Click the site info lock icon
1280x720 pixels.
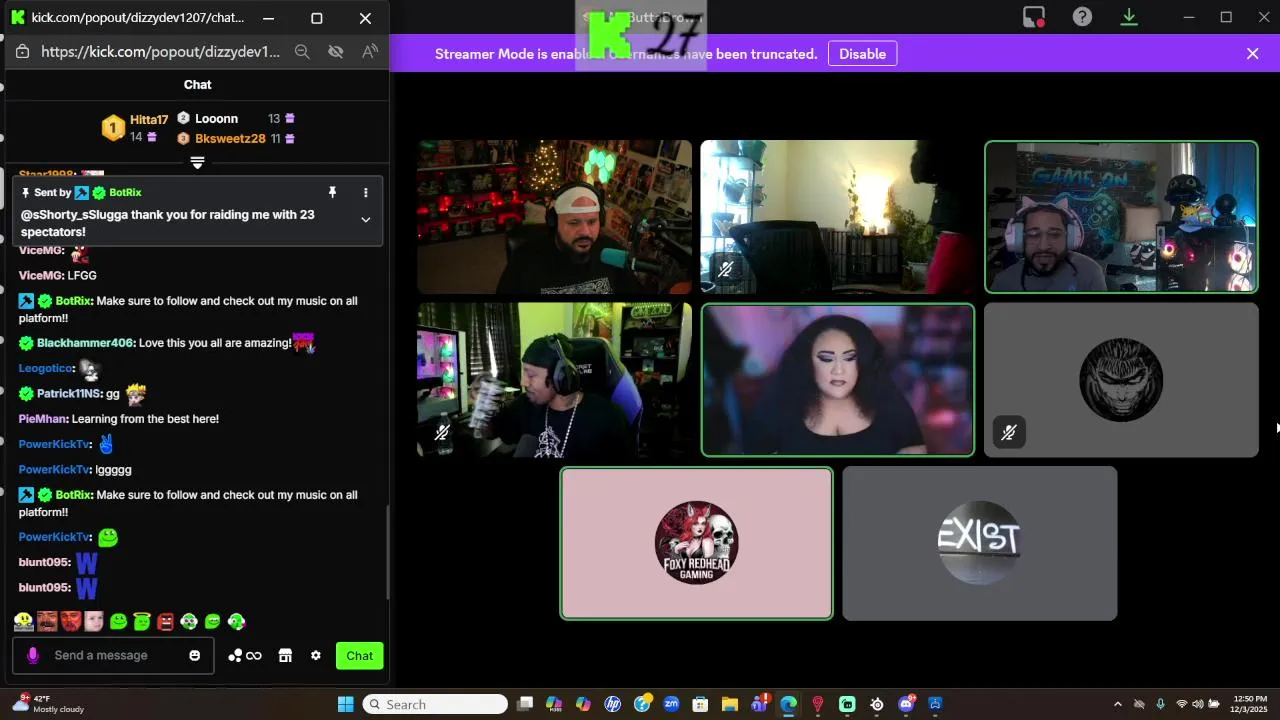tap(22, 52)
